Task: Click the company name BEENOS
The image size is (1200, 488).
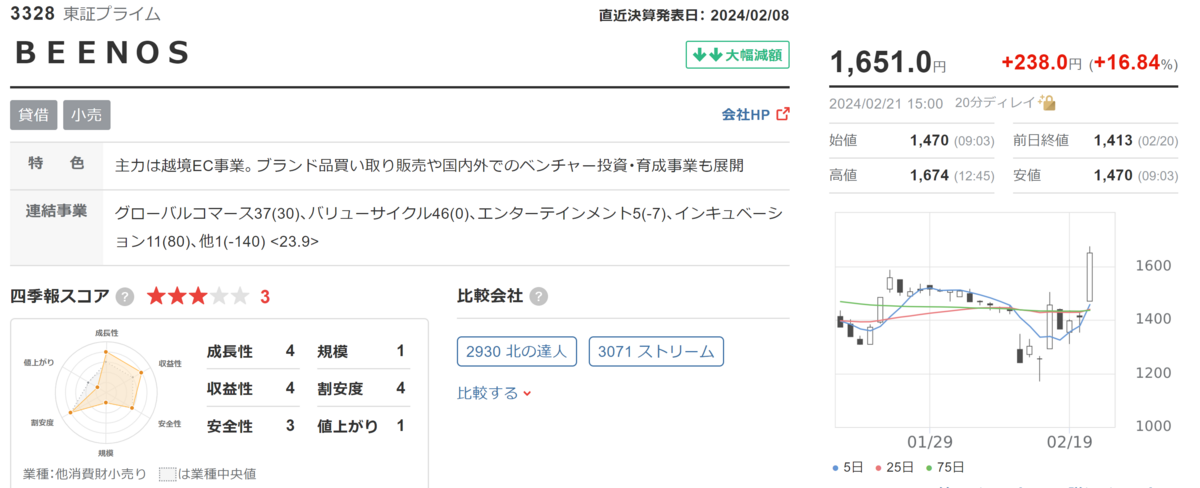Action: tap(103, 54)
